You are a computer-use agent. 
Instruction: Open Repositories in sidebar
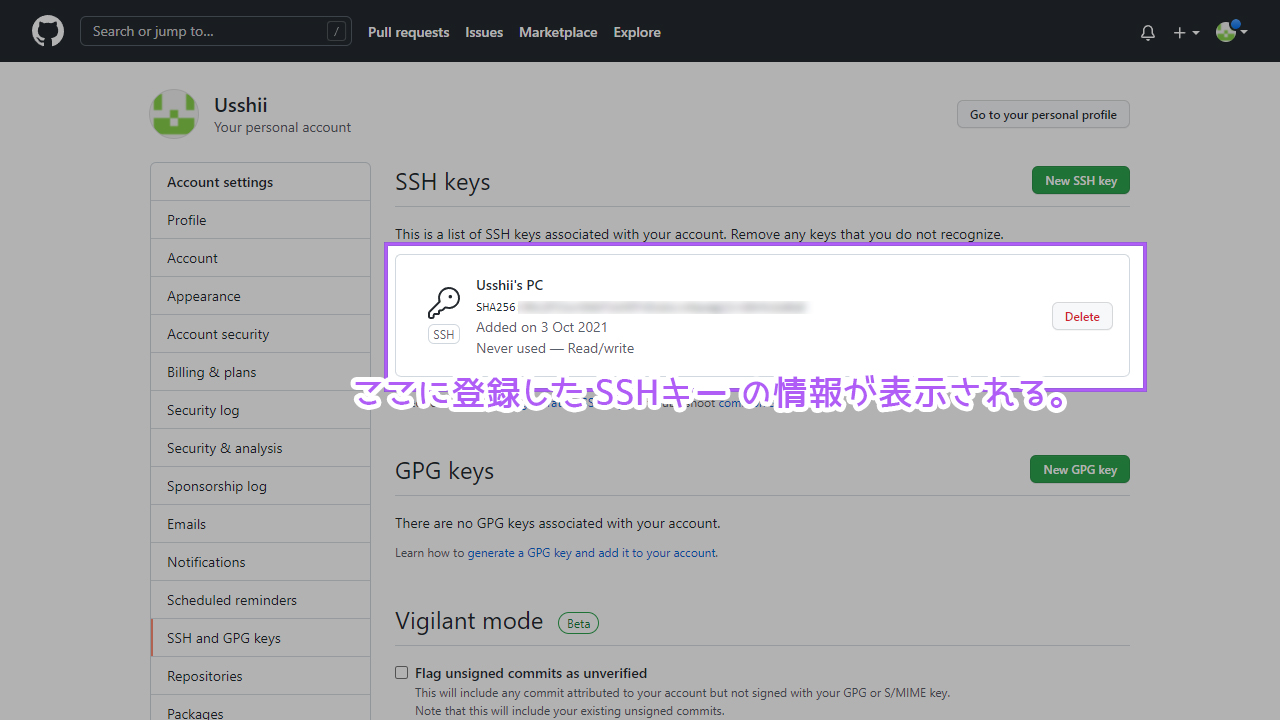(x=260, y=676)
